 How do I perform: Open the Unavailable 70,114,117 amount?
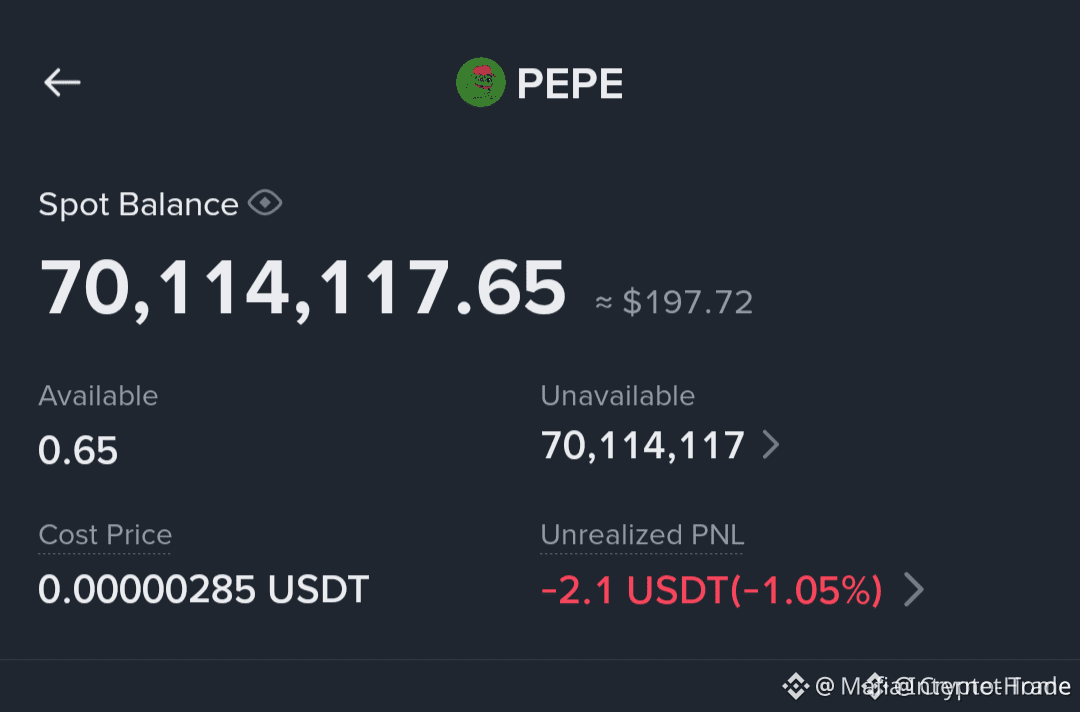pos(643,446)
